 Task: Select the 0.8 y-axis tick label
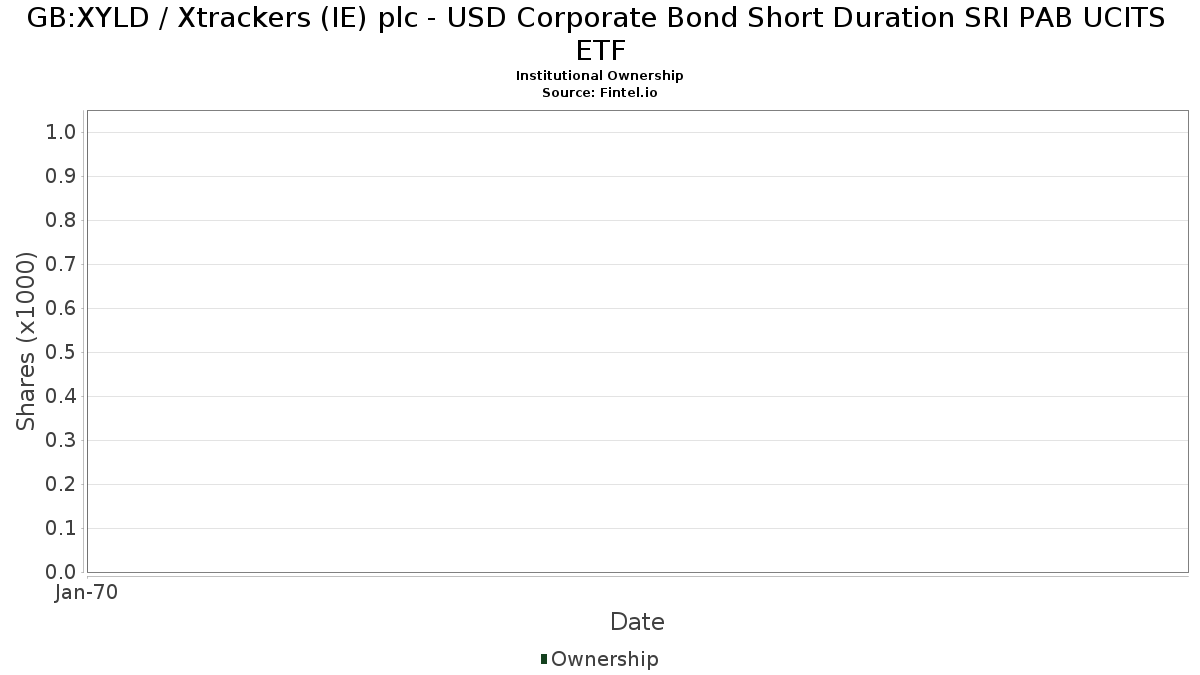[61, 221]
